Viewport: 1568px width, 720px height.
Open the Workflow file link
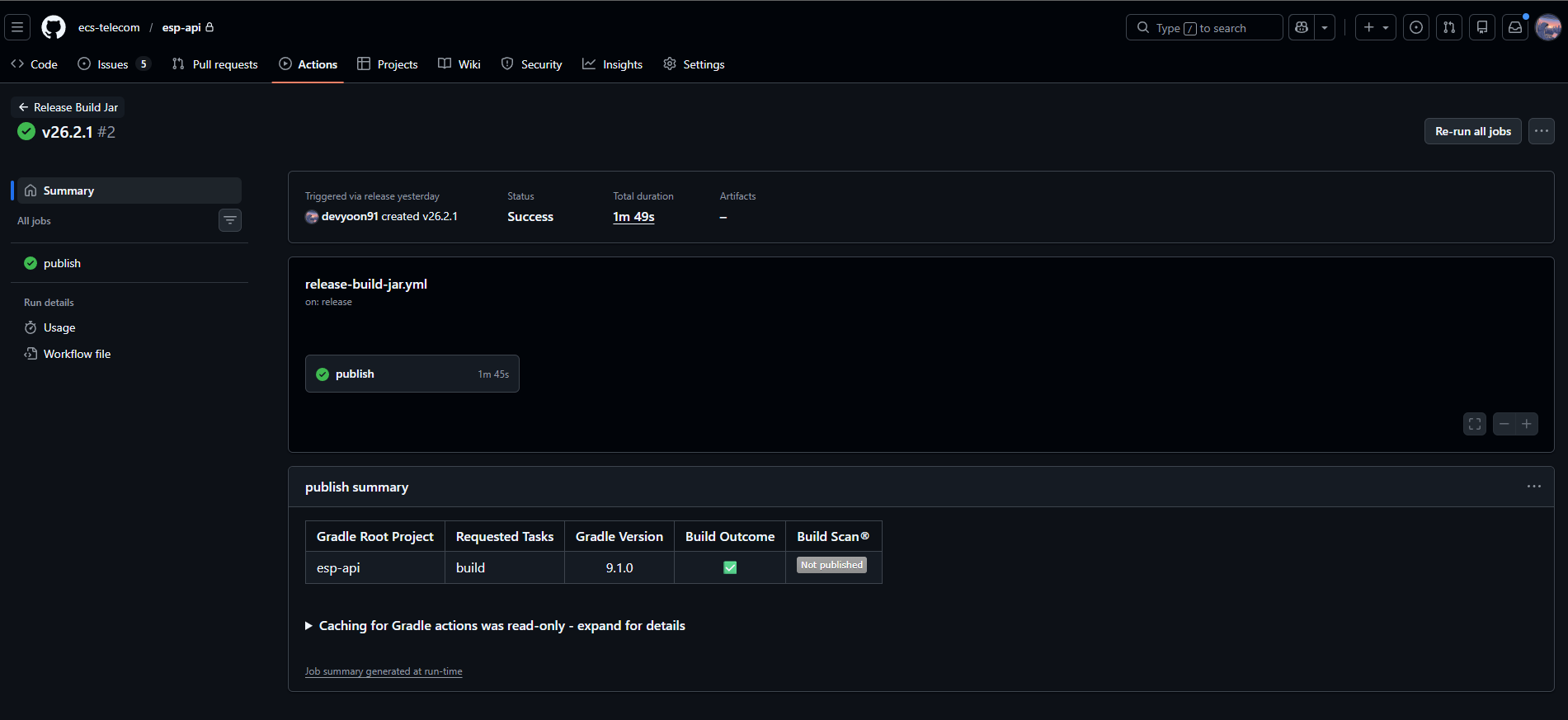pos(129,354)
